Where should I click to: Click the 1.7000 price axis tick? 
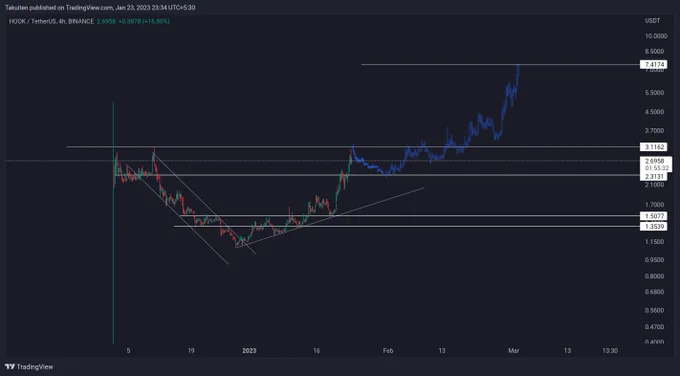pyautogui.click(x=655, y=205)
